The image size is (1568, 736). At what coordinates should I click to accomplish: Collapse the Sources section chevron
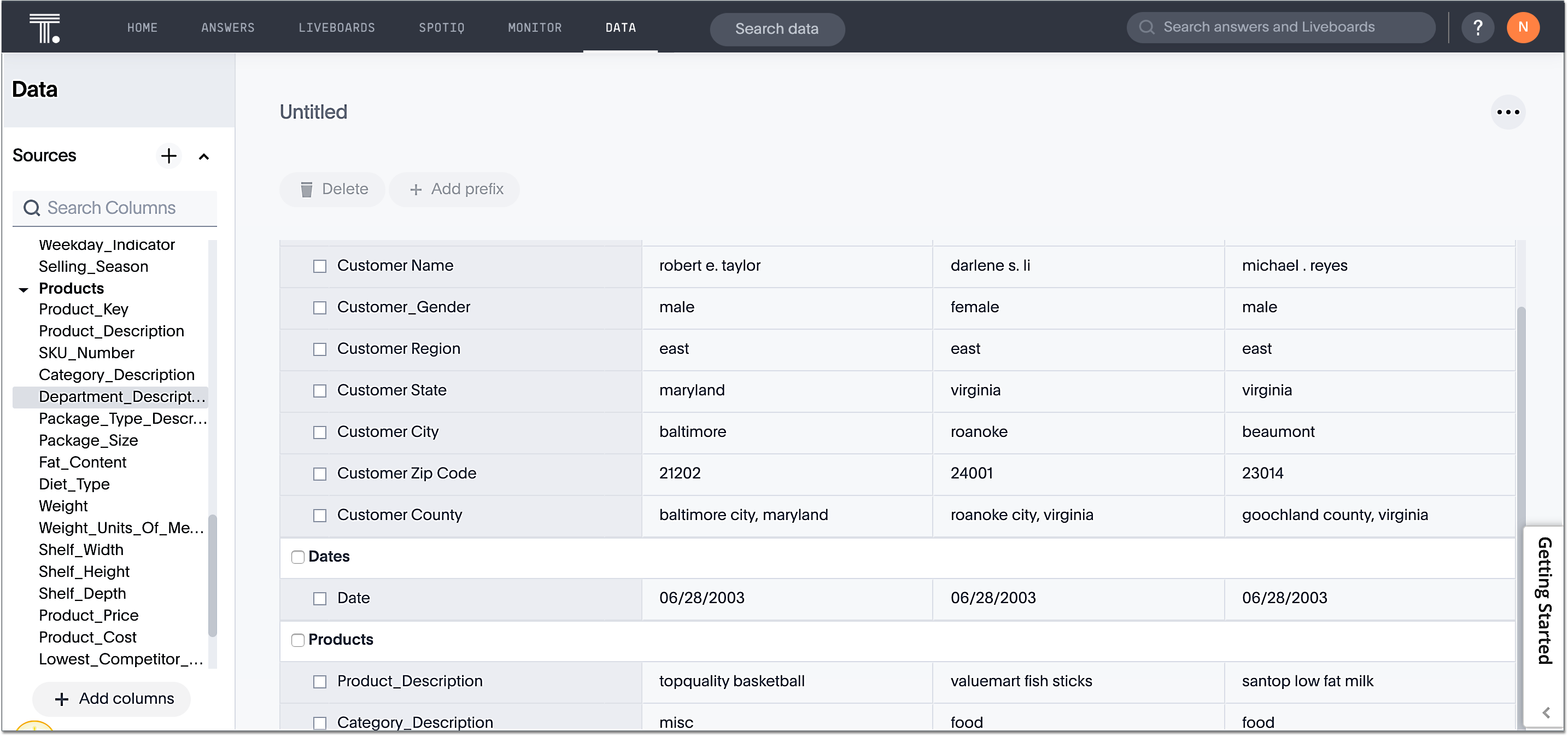click(x=204, y=156)
